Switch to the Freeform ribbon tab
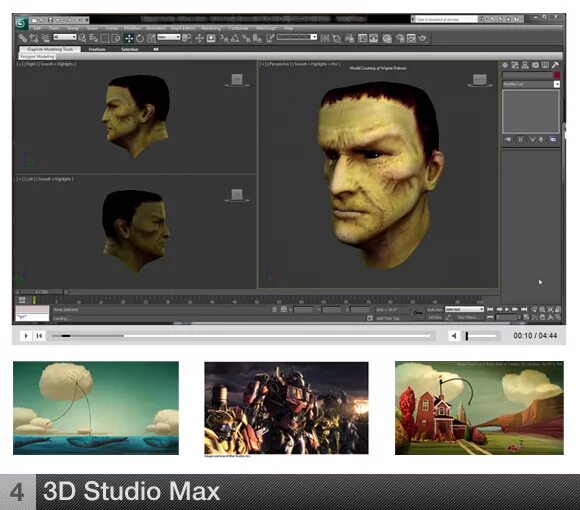580x510 pixels. (97, 49)
